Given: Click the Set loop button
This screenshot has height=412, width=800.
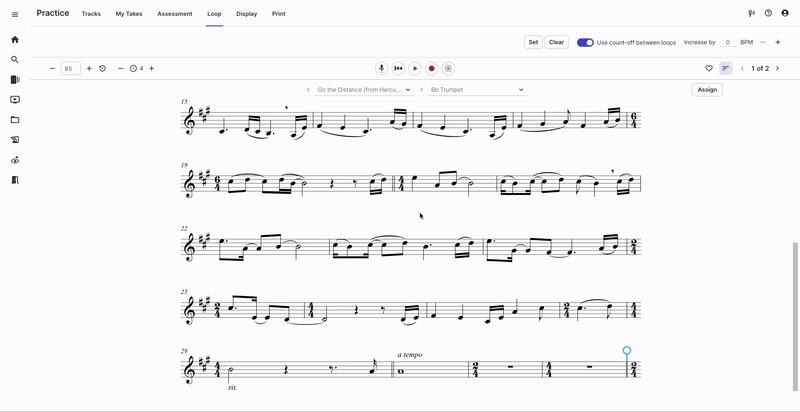Looking at the screenshot, I should coord(533,42).
